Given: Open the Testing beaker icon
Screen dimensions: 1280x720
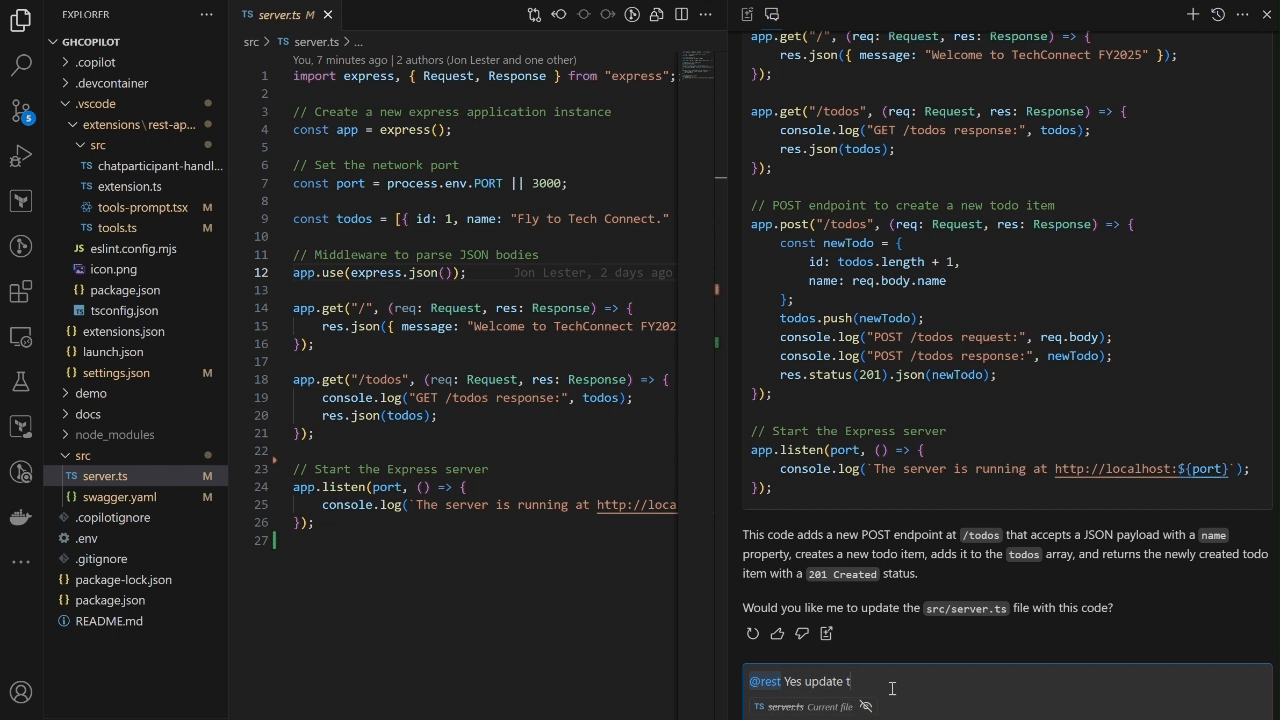Looking at the screenshot, I should pyautogui.click(x=21, y=381).
